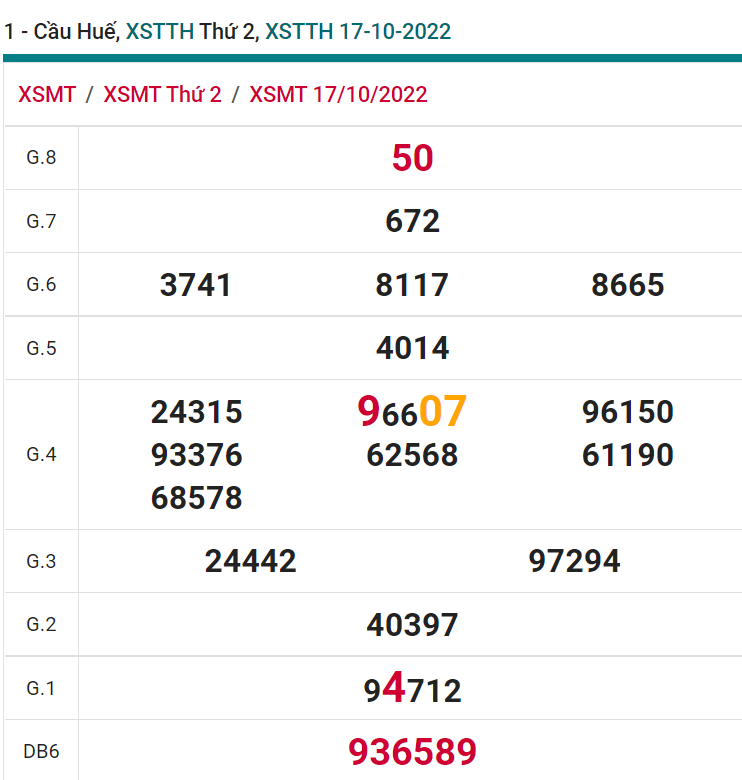Click the G.4 number 61190

[x=628, y=455]
